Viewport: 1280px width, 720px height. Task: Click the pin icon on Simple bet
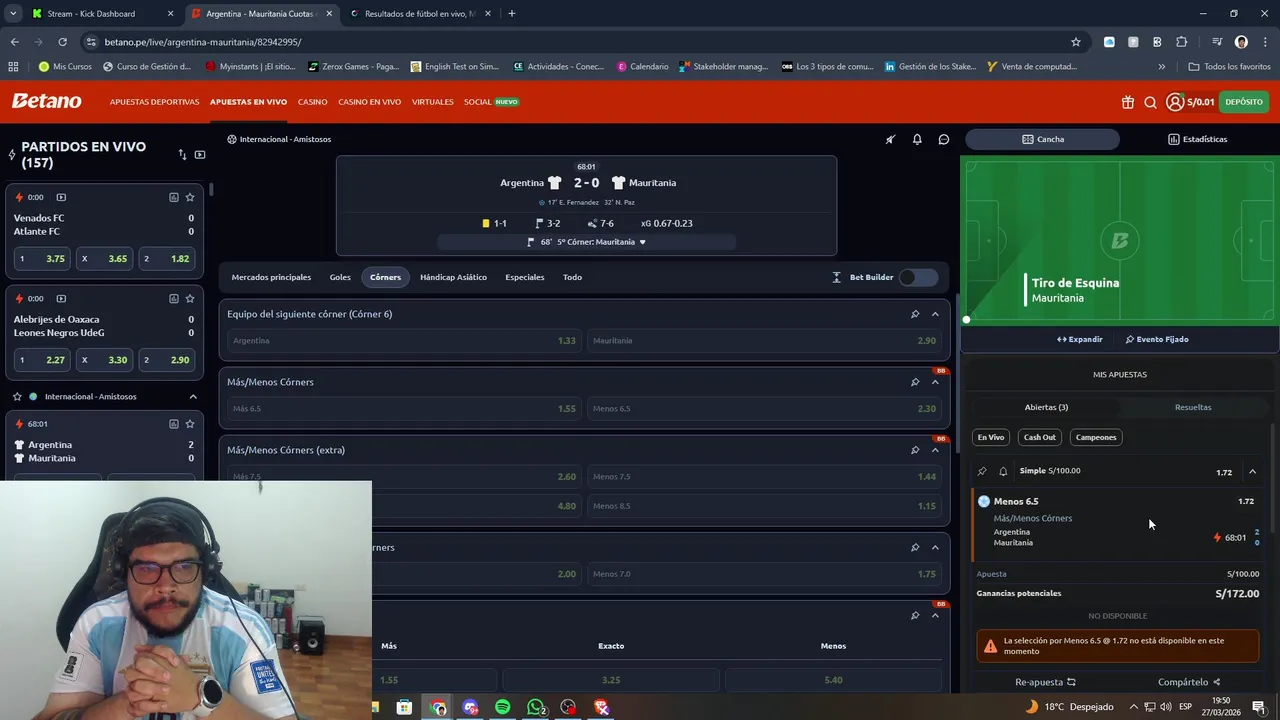(x=982, y=471)
